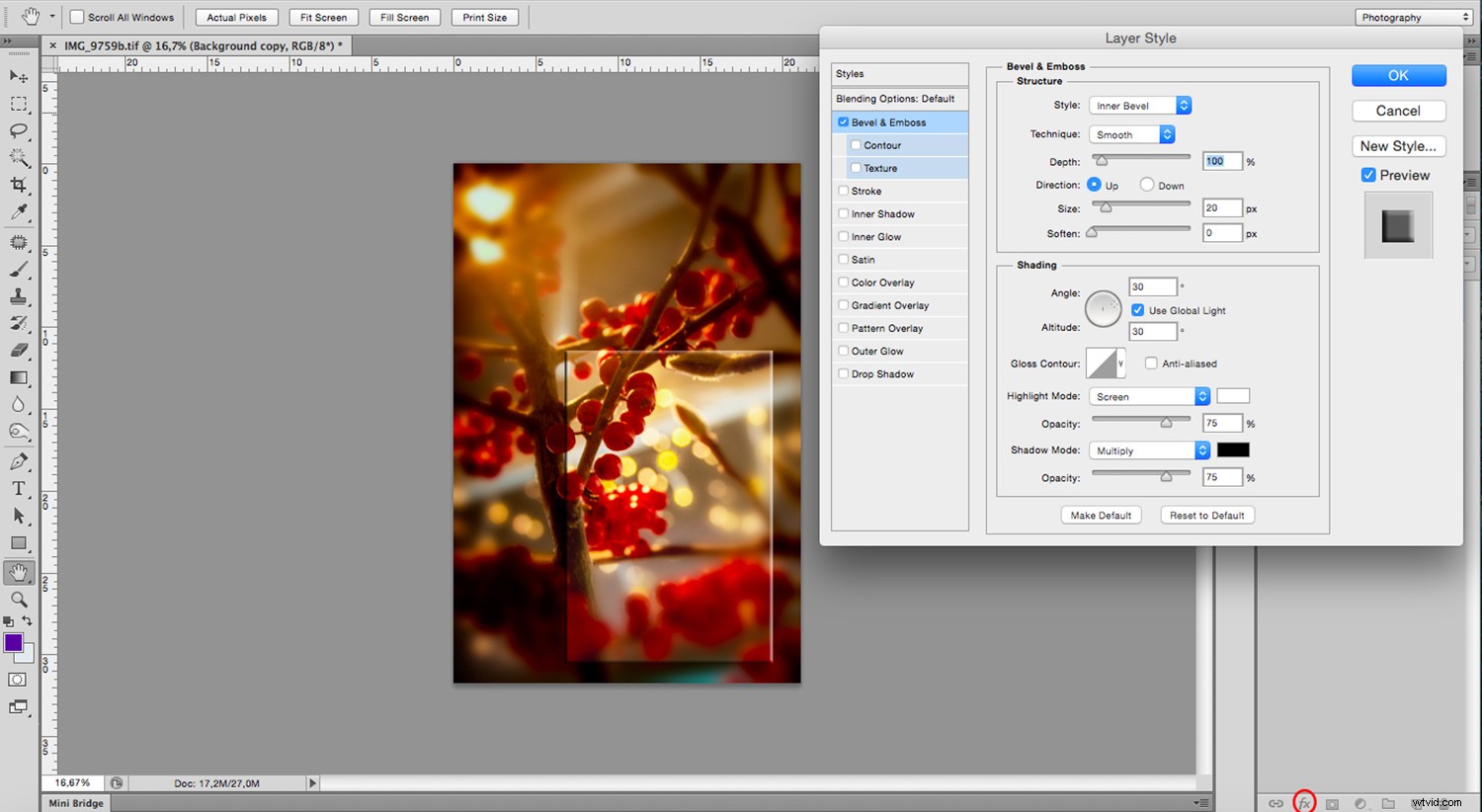This screenshot has height=812, width=1482.
Task: Open the Technique dropdown
Action: point(1167,133)
